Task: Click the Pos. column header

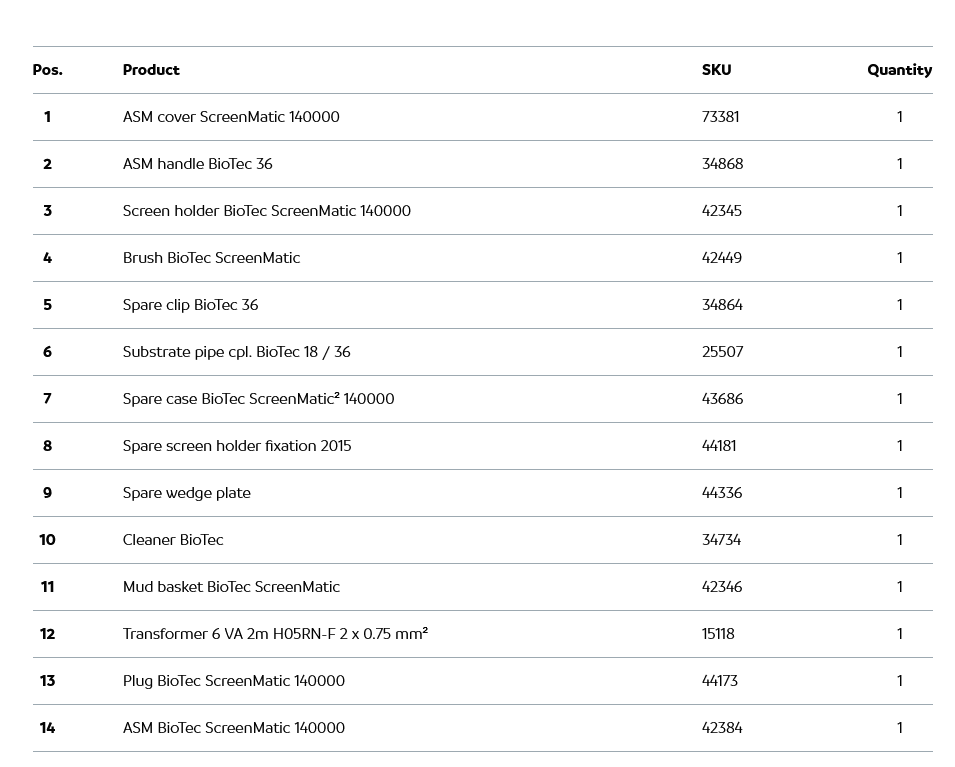Action: coord(47,70)
